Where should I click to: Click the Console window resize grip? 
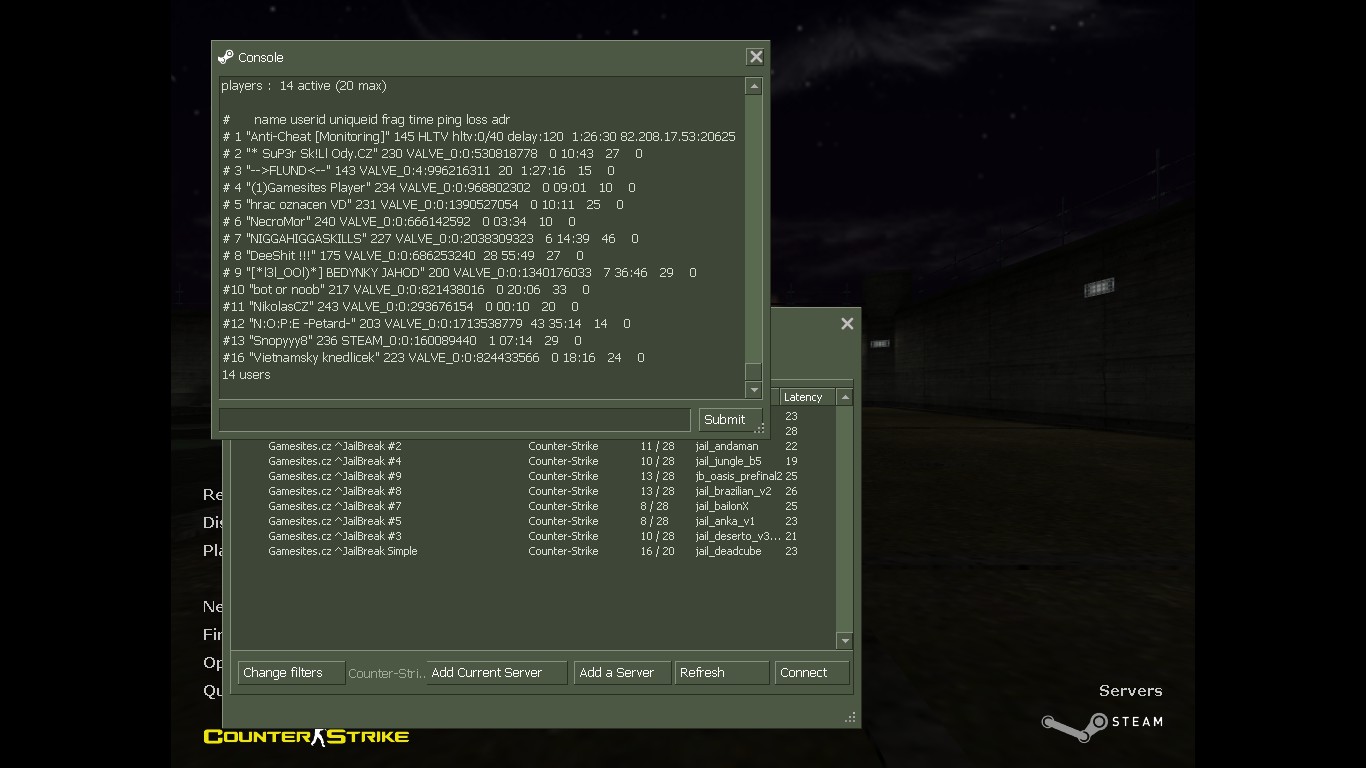[x=759, y=429]
